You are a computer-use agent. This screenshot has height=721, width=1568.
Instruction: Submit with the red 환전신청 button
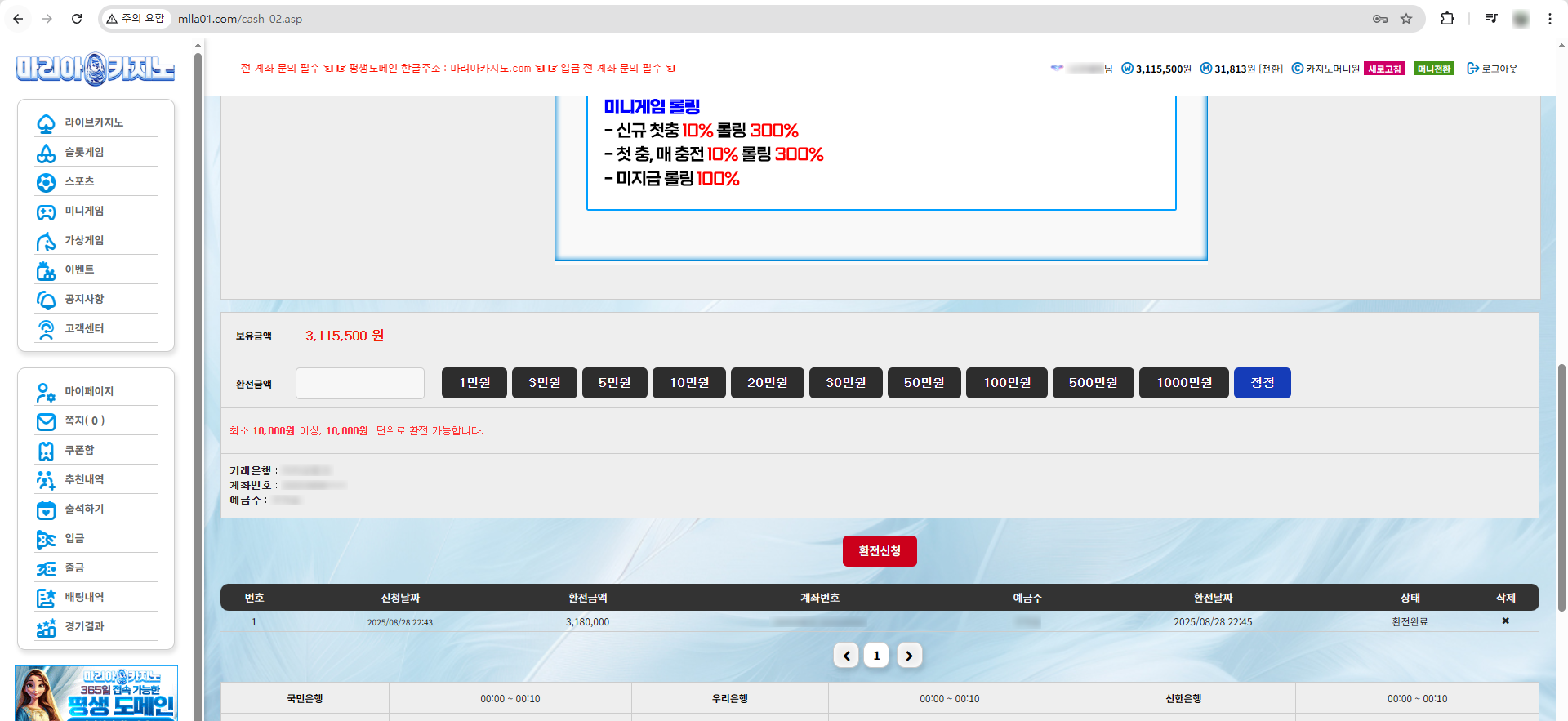click(x=880, y=551)
